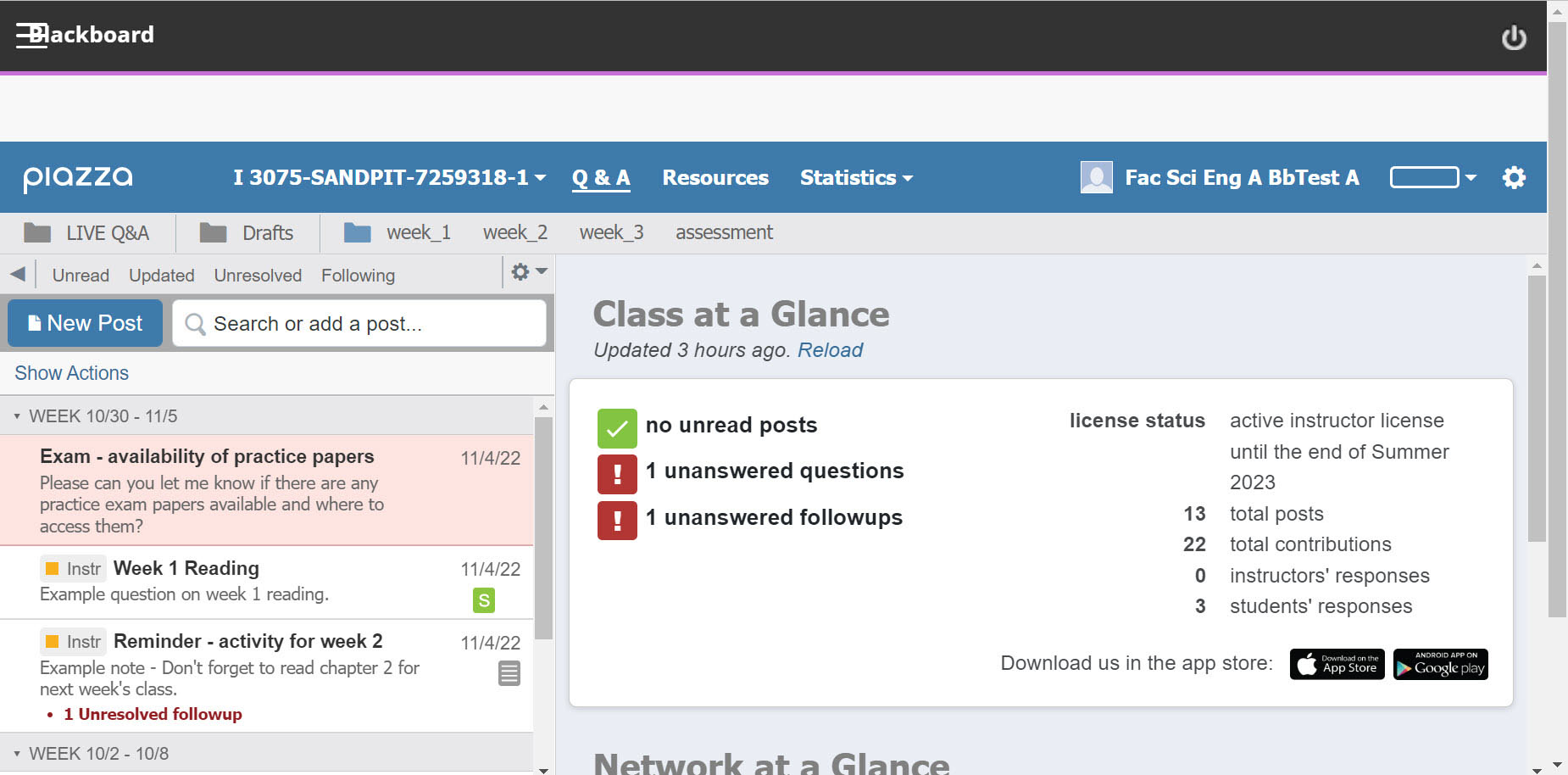Toggle the Unread filter
Image resolution: width=1568 pixels, height=775 pixels.
coord(80,275)
